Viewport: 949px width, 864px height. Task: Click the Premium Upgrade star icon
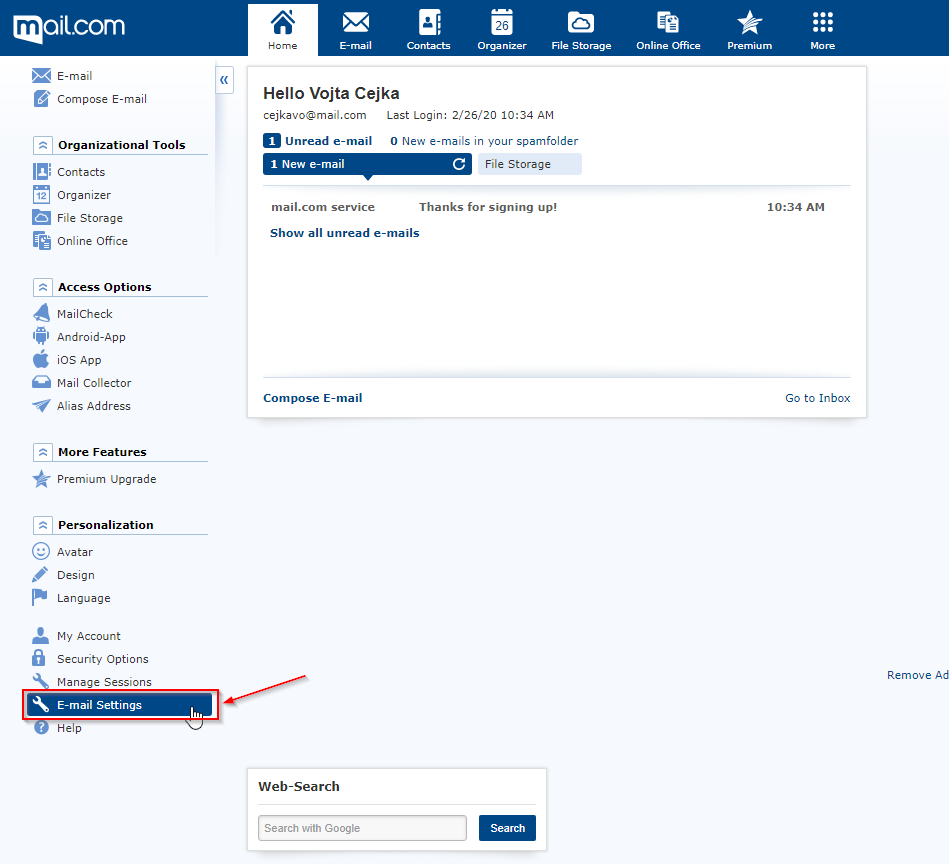[x=41, y=479]
